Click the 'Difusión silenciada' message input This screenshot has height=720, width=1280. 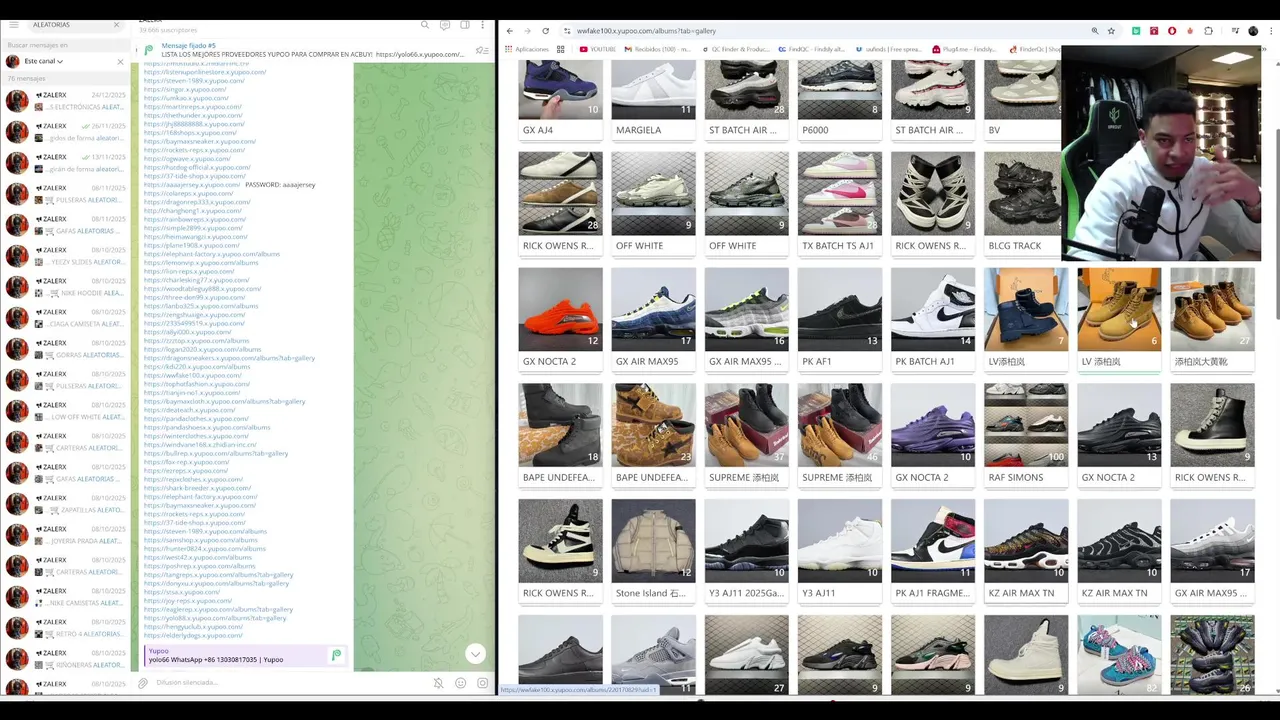pos(290,683)
